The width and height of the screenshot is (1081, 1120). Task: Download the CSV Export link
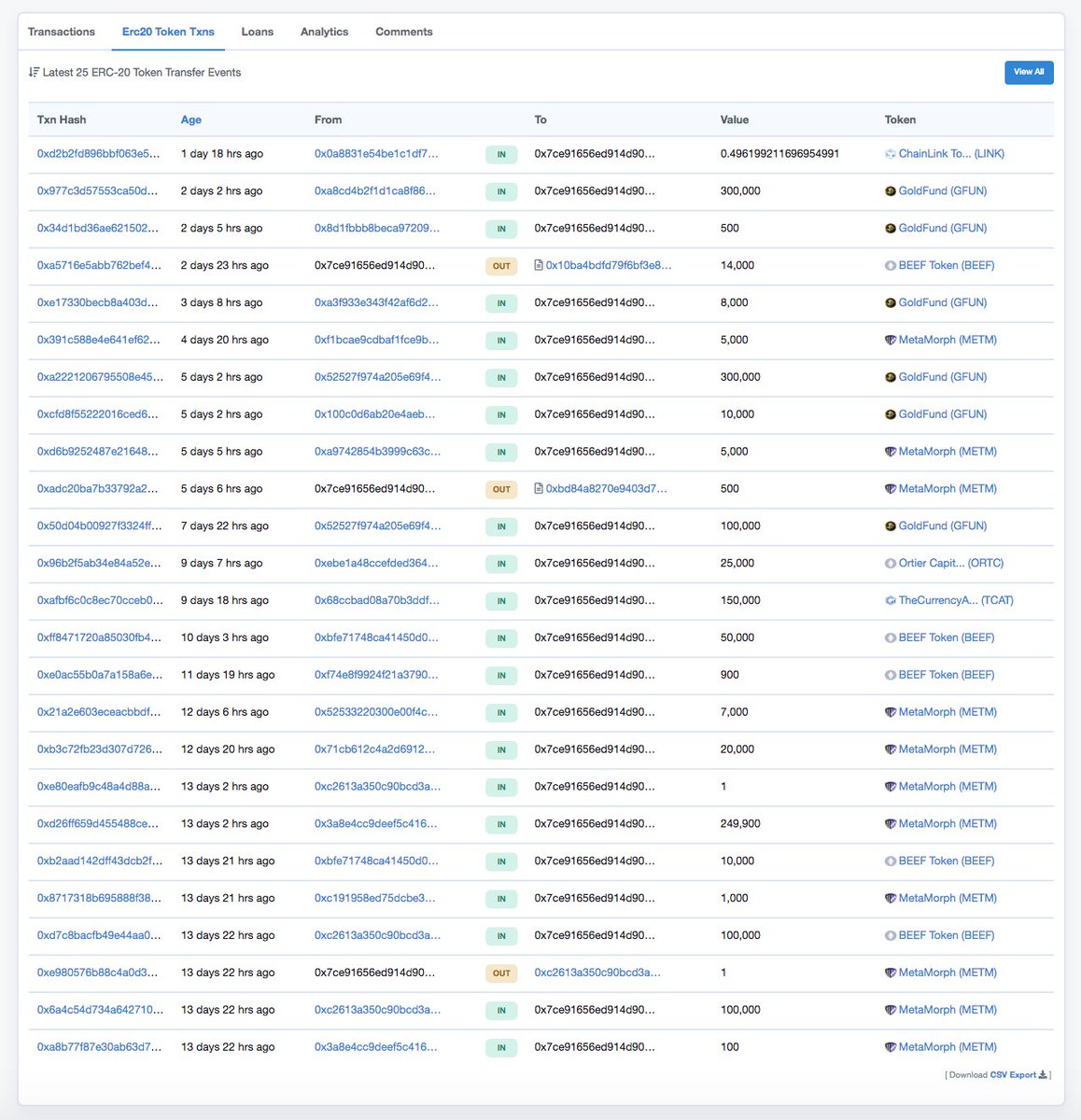[1013, 1075]
